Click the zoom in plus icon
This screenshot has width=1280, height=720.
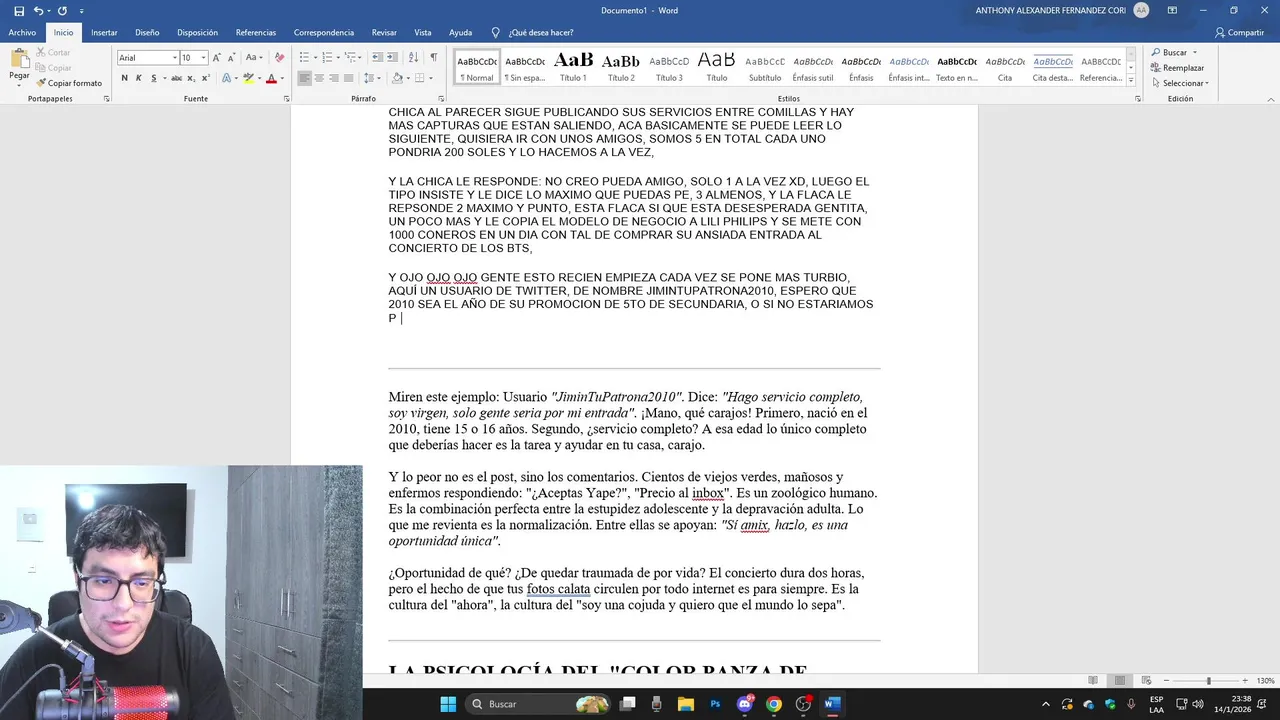point(1245,681)
